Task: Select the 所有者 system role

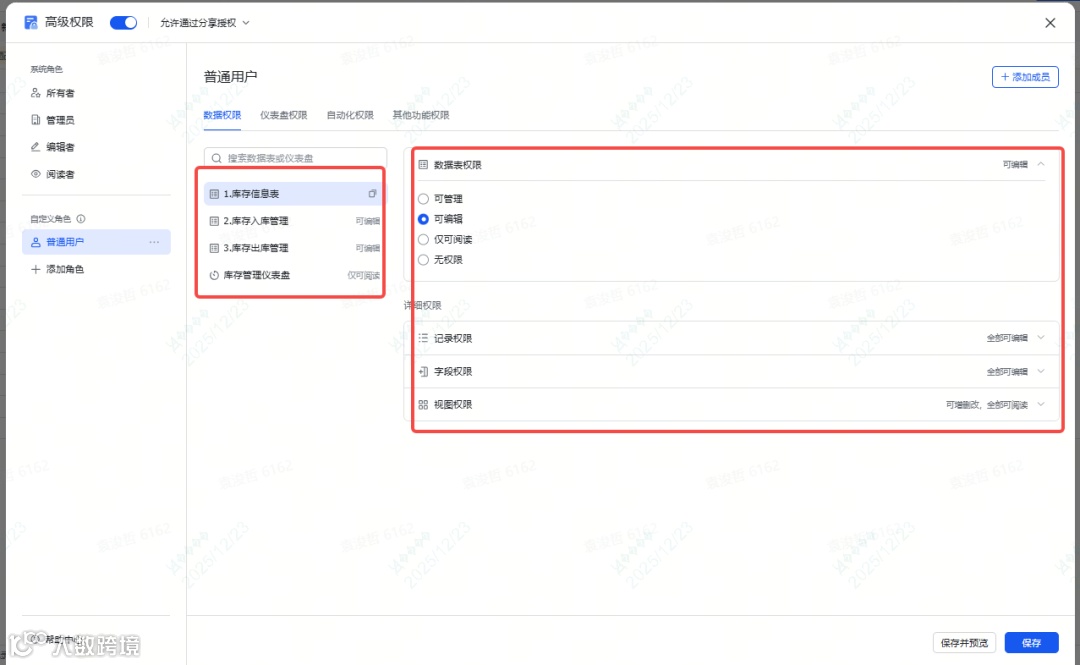Action: point(96,93)
